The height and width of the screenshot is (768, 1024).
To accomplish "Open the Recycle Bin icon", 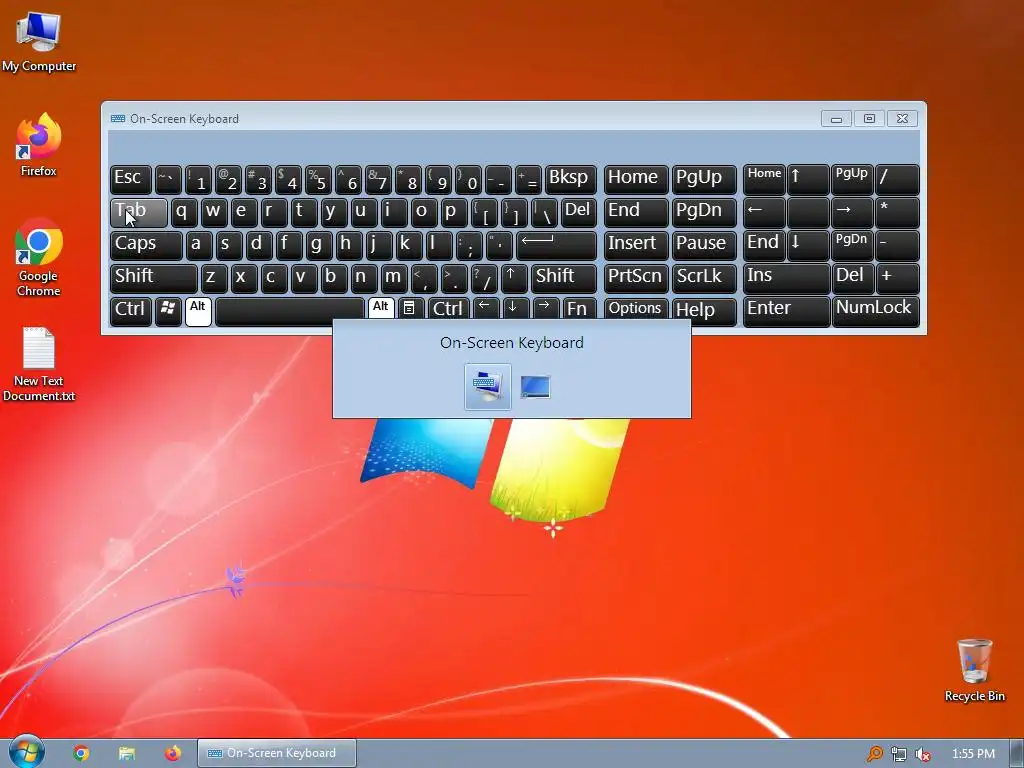I will 974,670.
